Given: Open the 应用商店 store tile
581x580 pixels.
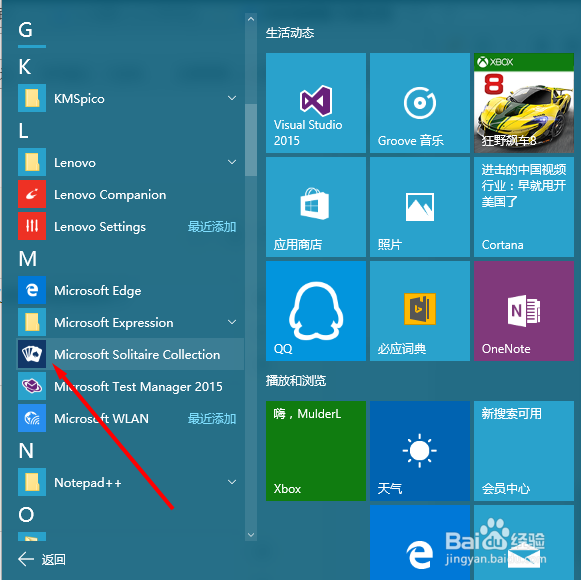Looking at the screenshot, I should [316, 207].
